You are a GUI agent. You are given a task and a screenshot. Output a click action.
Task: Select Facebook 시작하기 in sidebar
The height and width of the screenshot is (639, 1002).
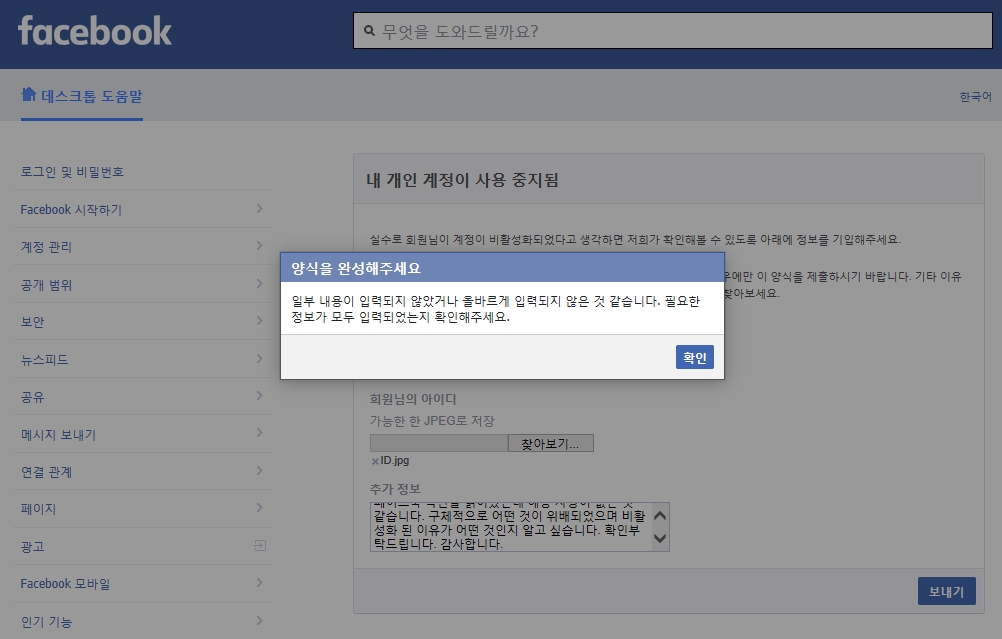71,210
